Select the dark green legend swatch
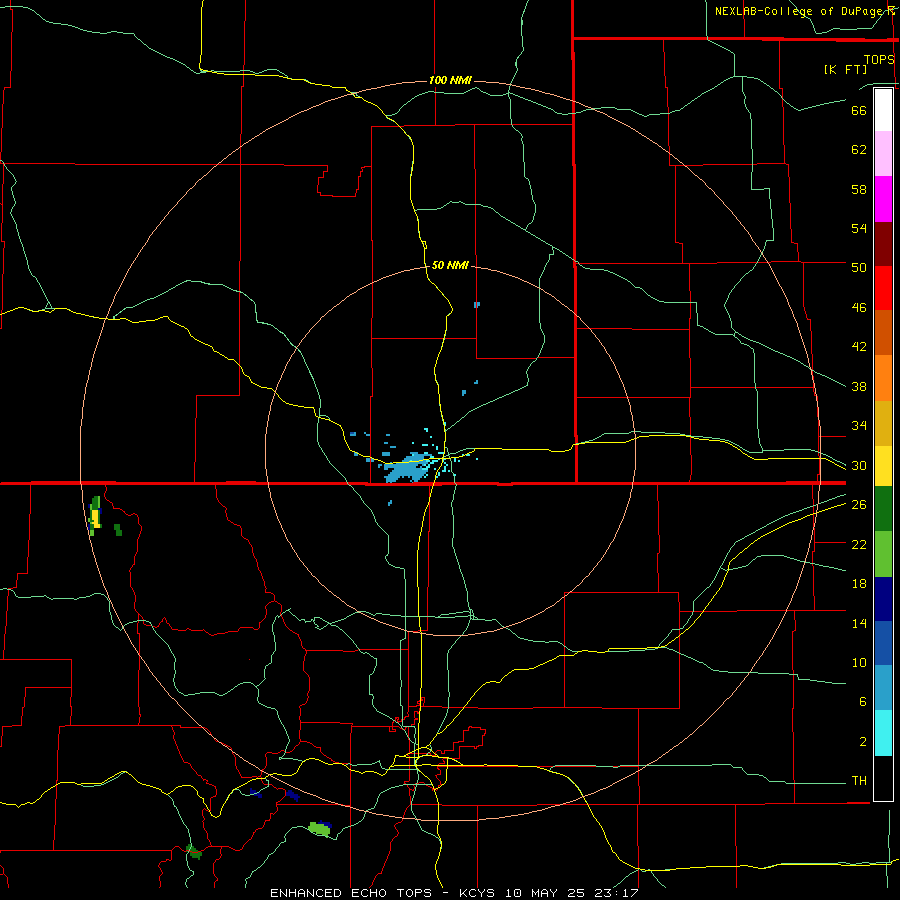900x900 pixels. (883, 509)
